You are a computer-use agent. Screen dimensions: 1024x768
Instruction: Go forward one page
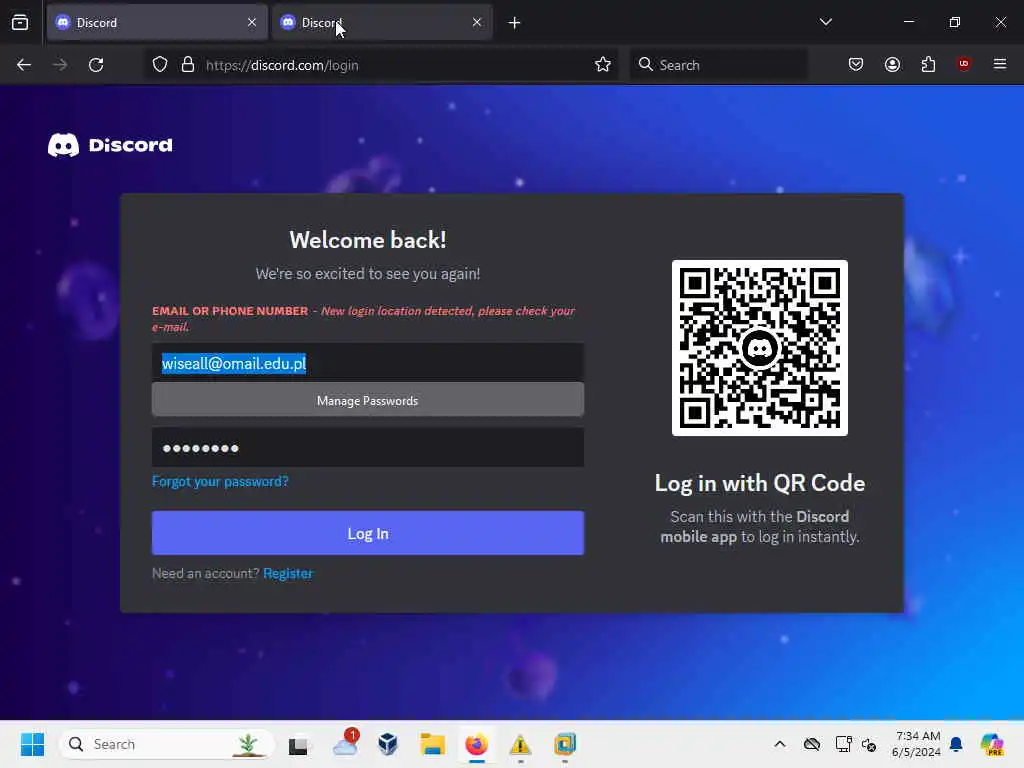[60, 65]
